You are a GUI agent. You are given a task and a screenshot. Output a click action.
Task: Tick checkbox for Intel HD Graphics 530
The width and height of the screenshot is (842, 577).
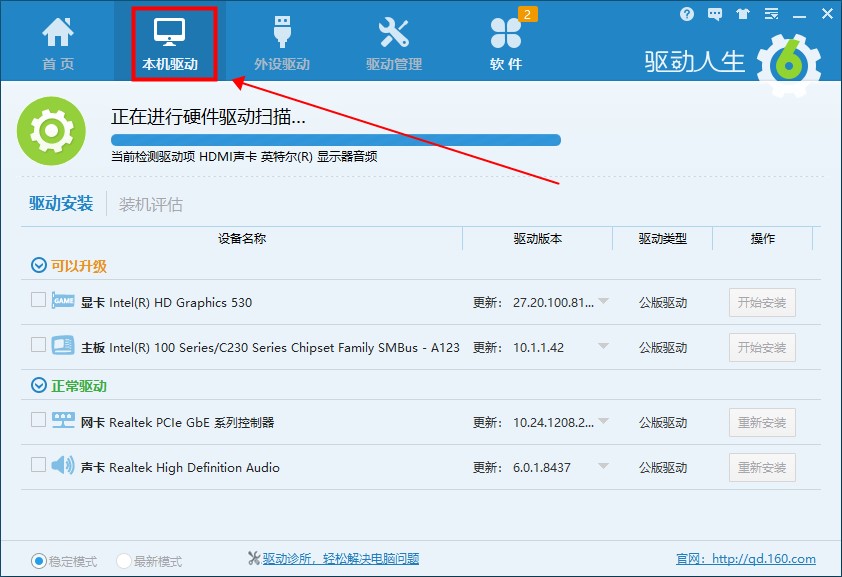coord(38,300)
